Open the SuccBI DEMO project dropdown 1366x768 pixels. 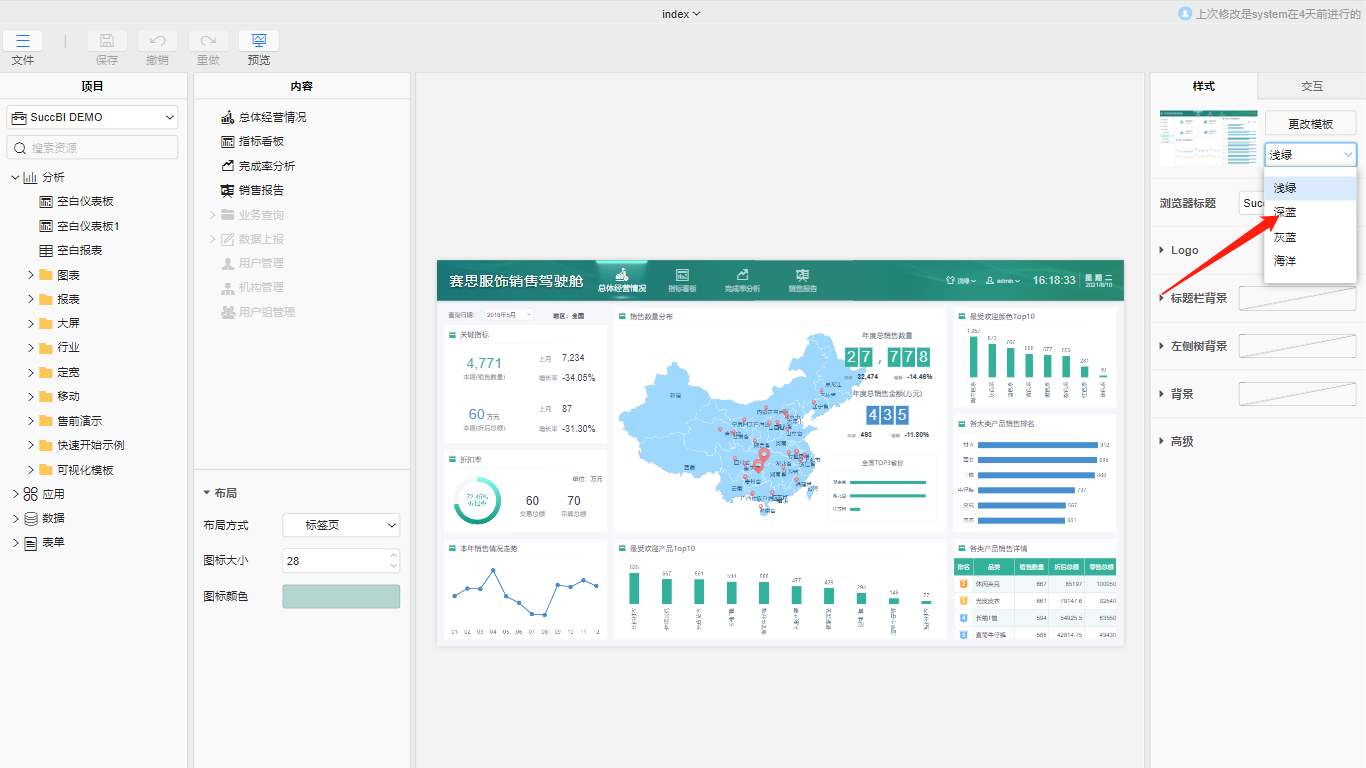coord(92,117)
